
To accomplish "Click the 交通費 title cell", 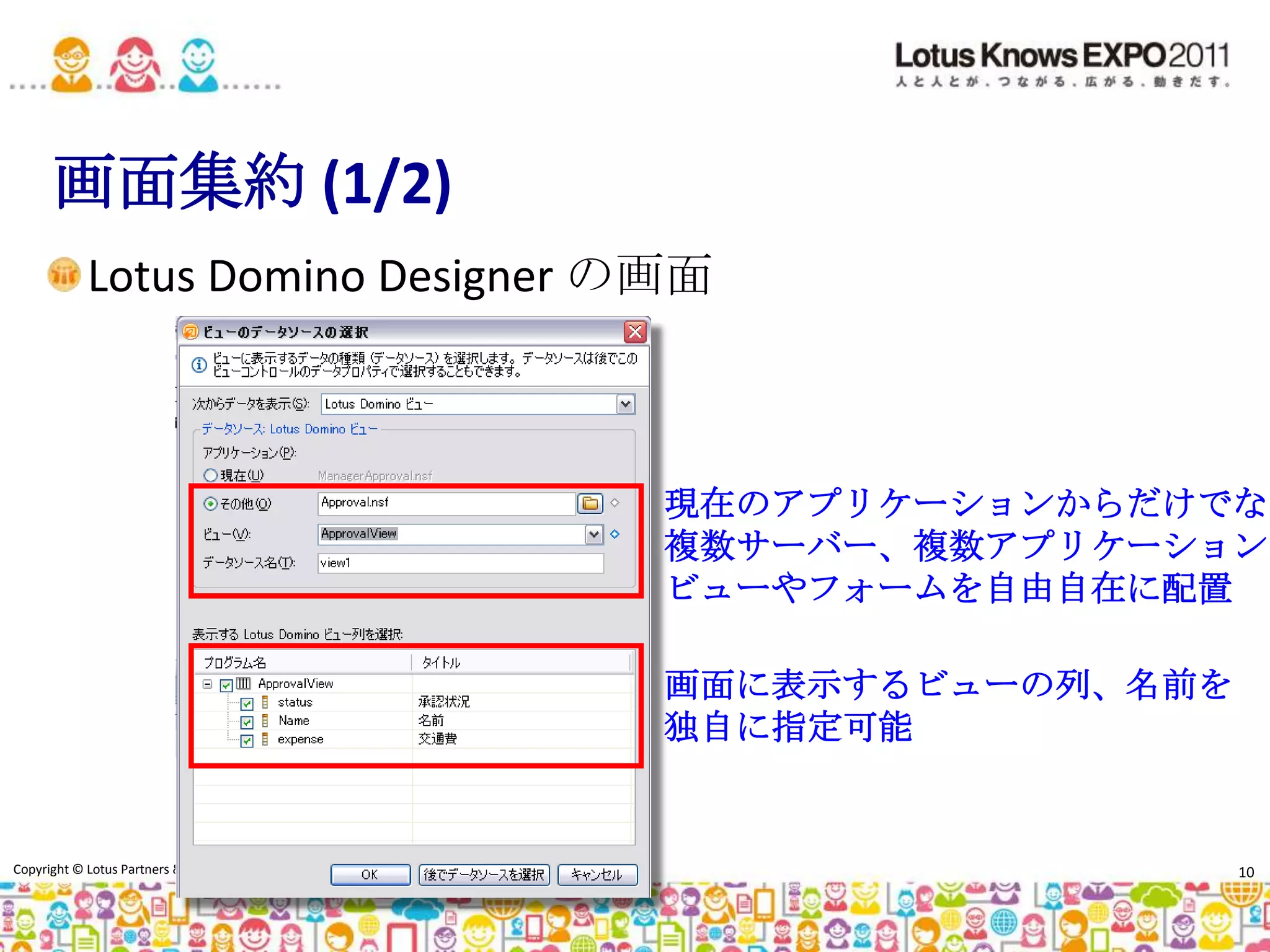I will click(x=438, y=739).
